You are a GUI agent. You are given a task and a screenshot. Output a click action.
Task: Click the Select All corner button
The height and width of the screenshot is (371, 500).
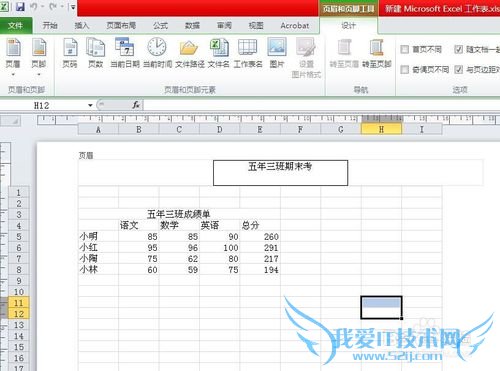[x=11, y=121]
